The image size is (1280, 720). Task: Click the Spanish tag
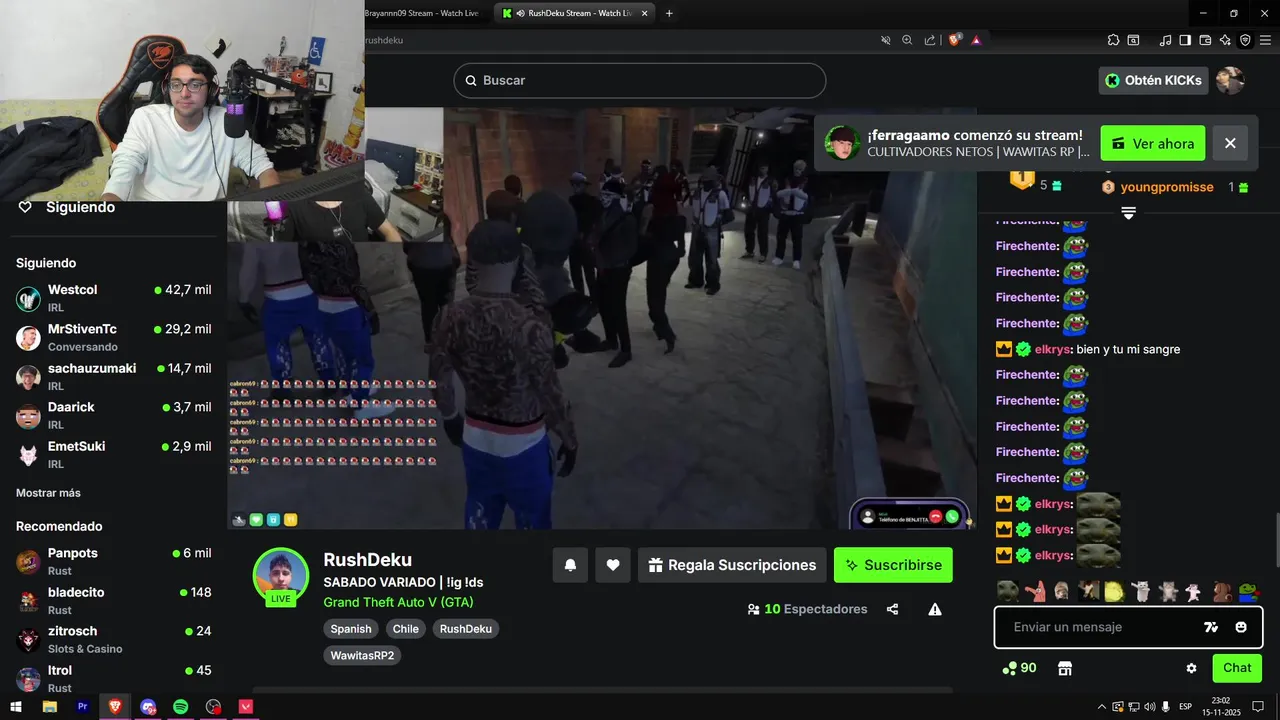click(x=351, y=629)
